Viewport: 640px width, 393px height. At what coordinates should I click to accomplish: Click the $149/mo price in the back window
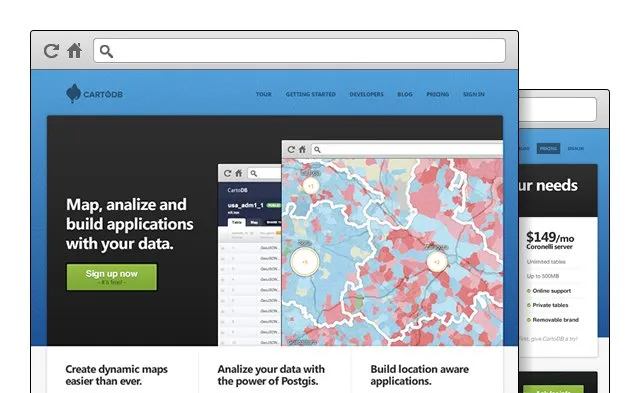coord(550,237)
